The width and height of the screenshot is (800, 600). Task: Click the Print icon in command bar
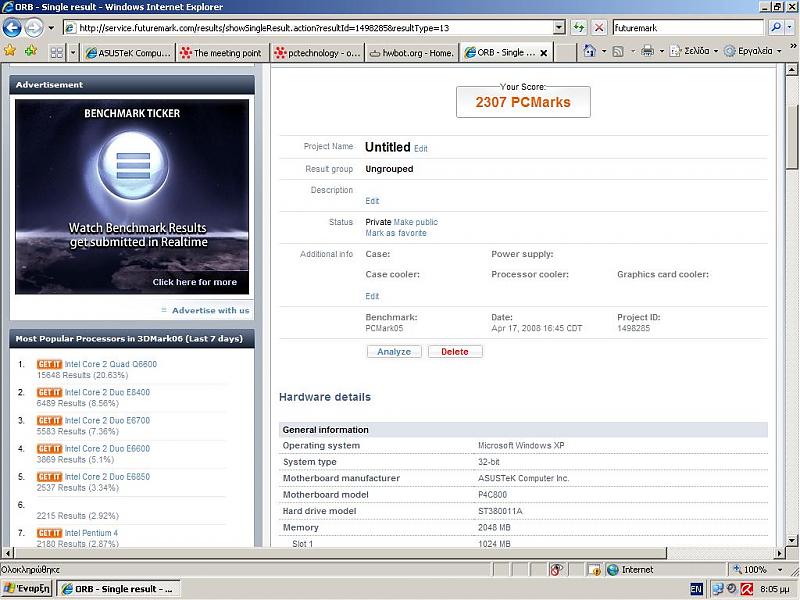(x=647, y=51)
